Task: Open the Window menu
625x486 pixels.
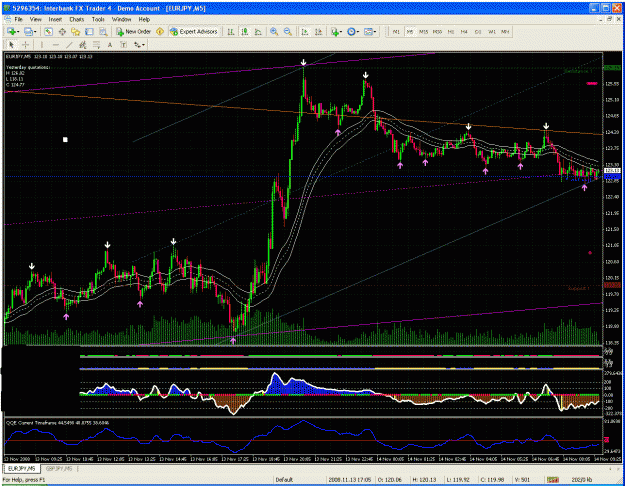Action: pyautogui.click(x=121, y=19)
